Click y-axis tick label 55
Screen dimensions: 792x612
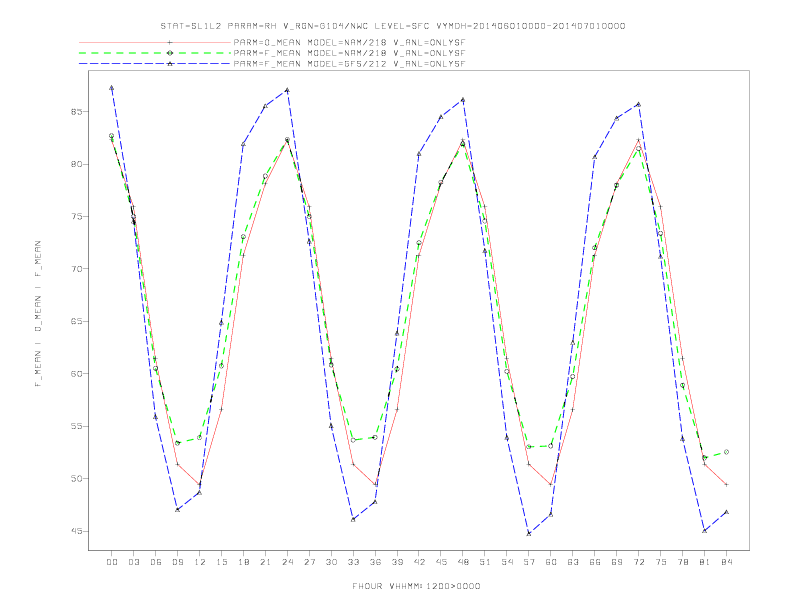tap(77, 426)
